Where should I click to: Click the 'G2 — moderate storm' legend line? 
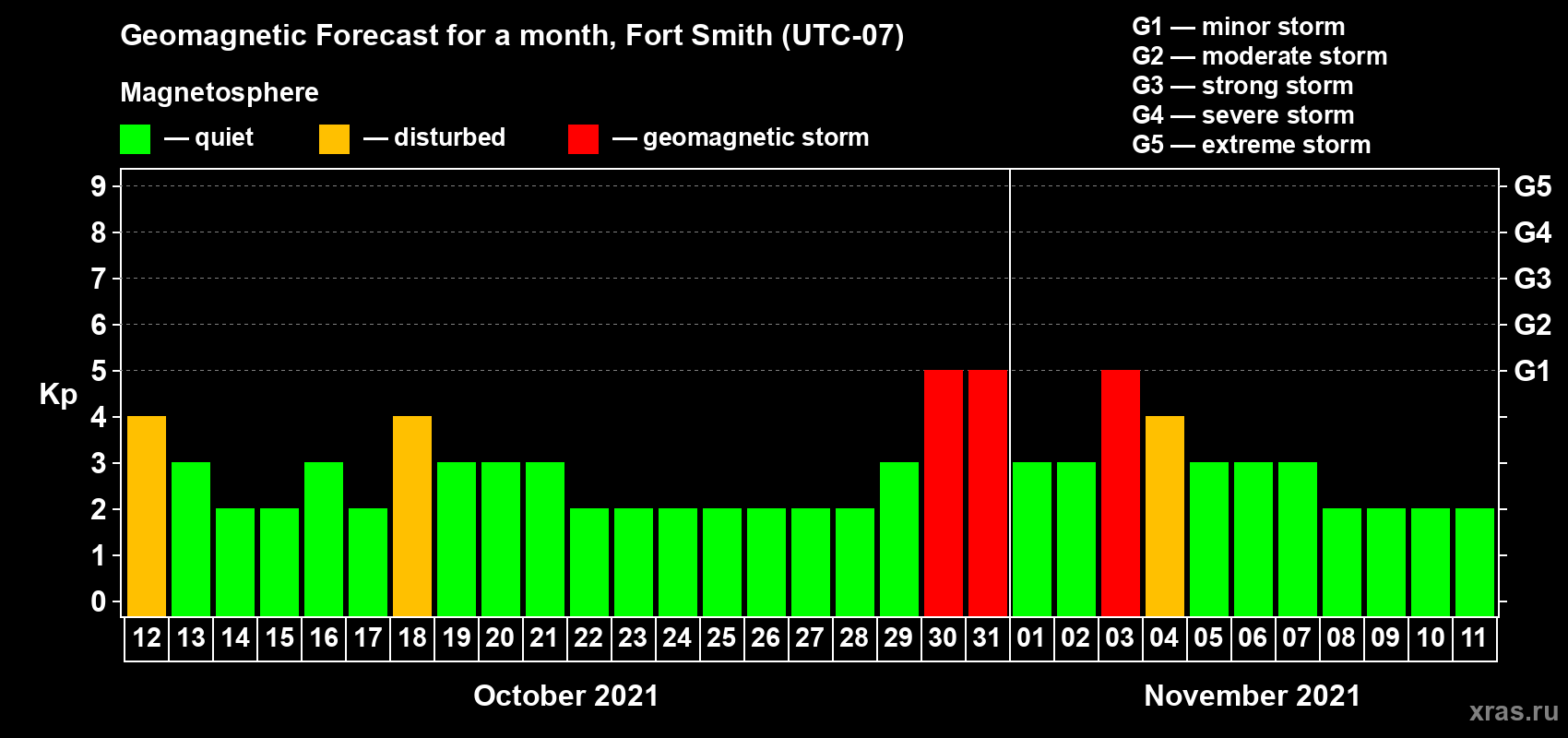[1259, 56]
